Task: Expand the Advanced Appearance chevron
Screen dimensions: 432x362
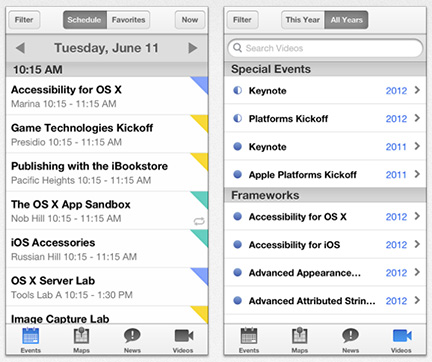Action: (x=417, y=272)
